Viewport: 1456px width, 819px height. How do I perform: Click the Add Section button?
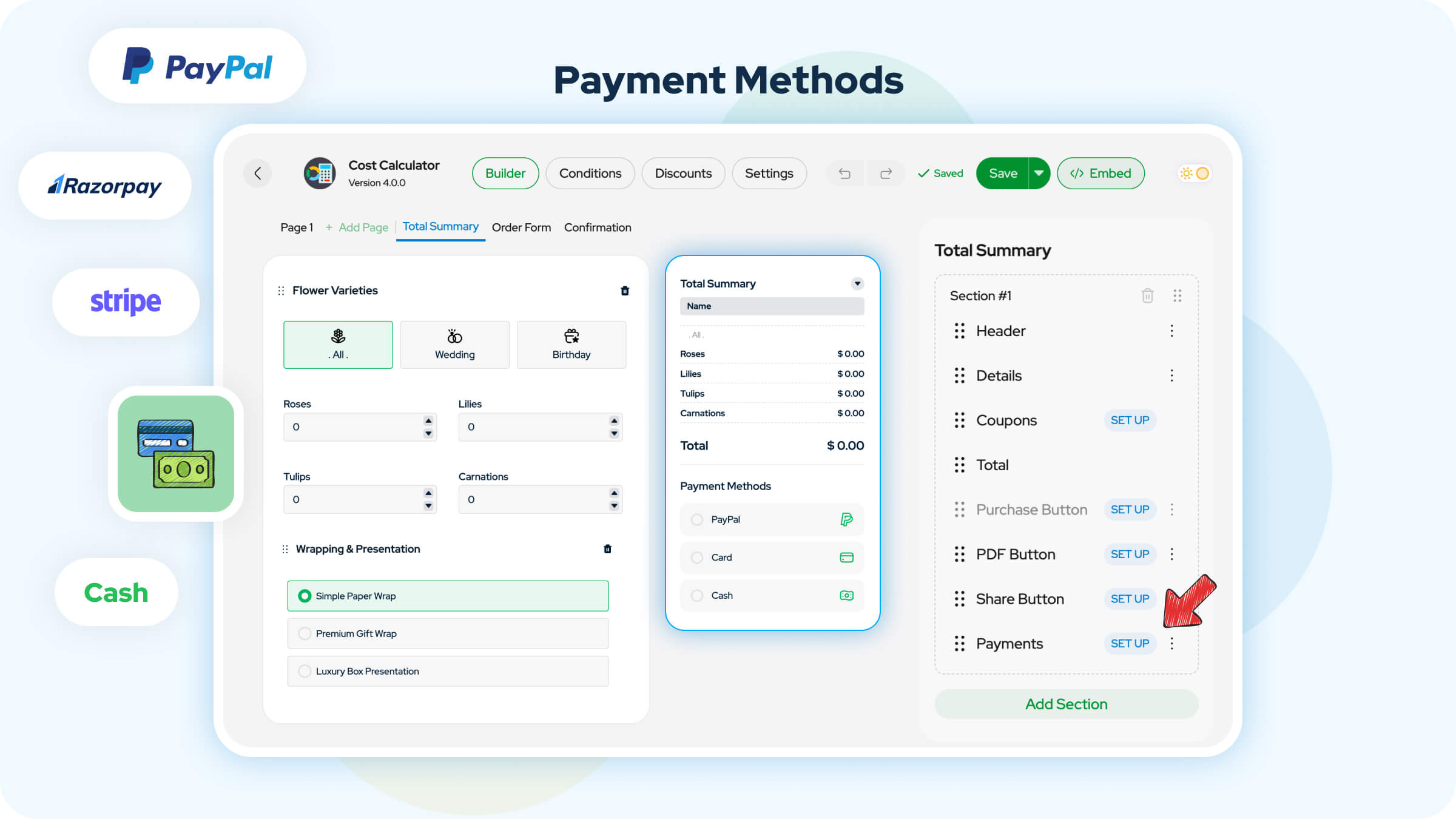click(1067, 704)
